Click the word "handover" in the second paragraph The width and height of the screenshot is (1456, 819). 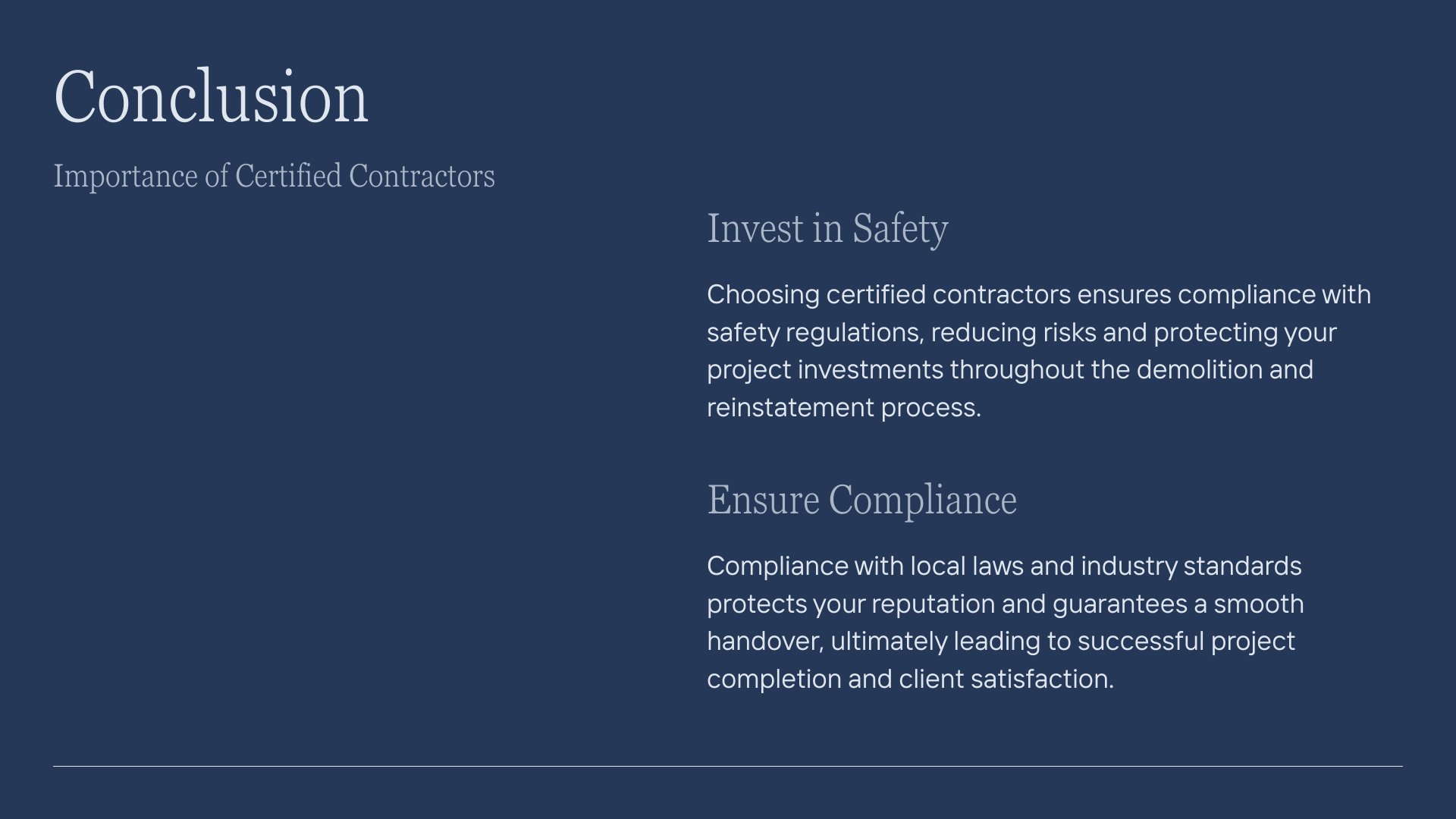pos(764,641)
